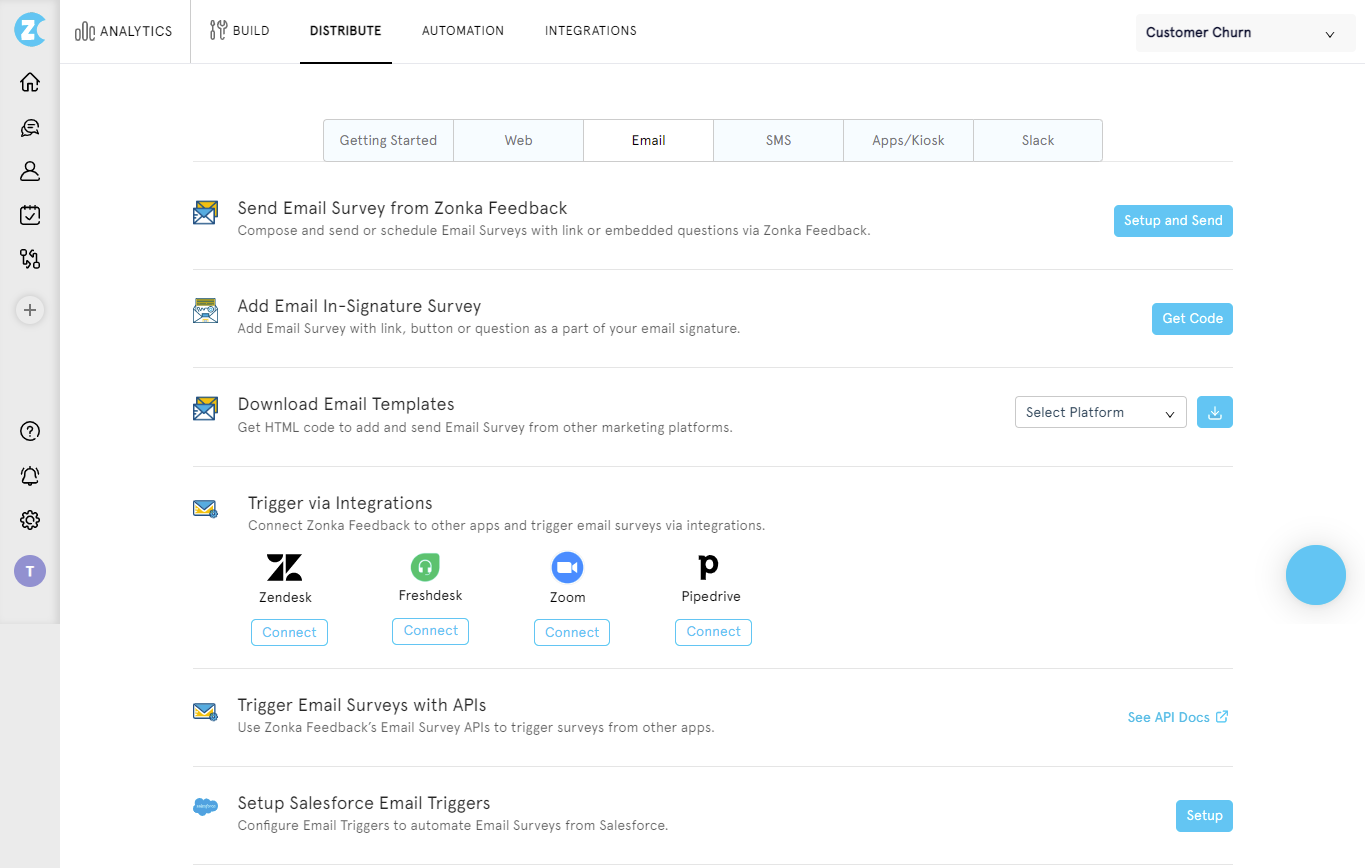Click the Trigger Email Surveys with APIs icon
The image size is (1365, 868).
[x=206, y=712]
